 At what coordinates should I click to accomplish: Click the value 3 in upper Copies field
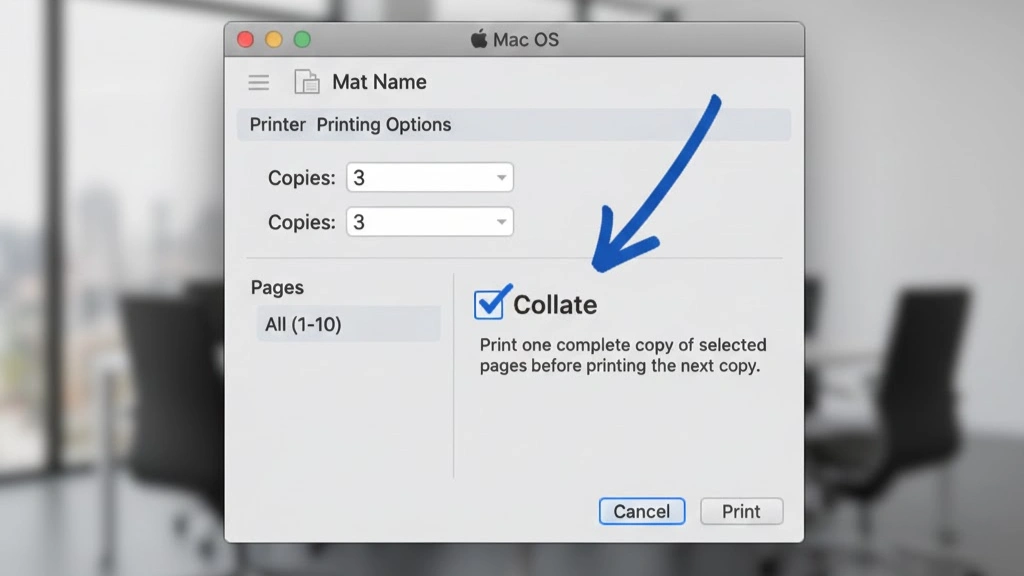(x=360, y=179)
